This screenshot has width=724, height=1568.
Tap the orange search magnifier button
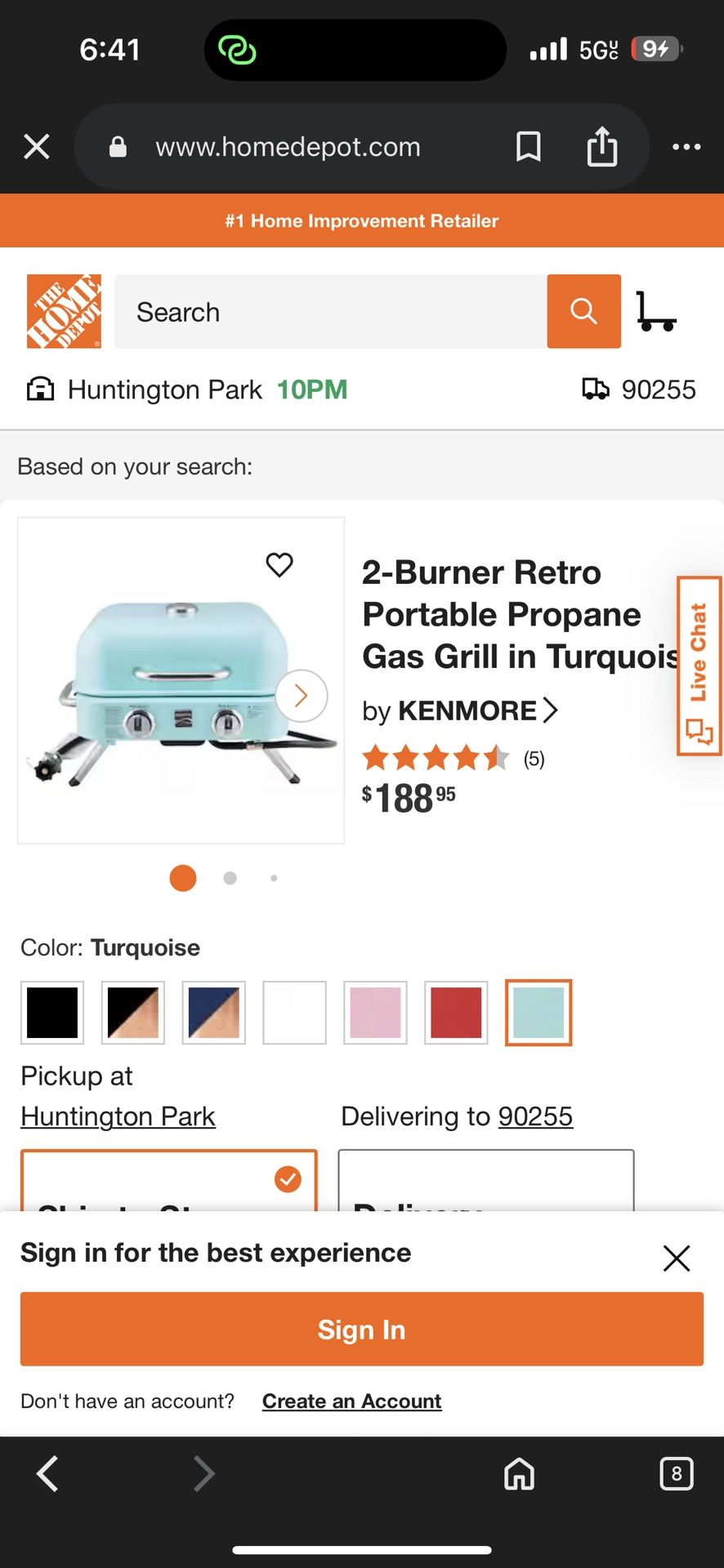tap(583, 311)
